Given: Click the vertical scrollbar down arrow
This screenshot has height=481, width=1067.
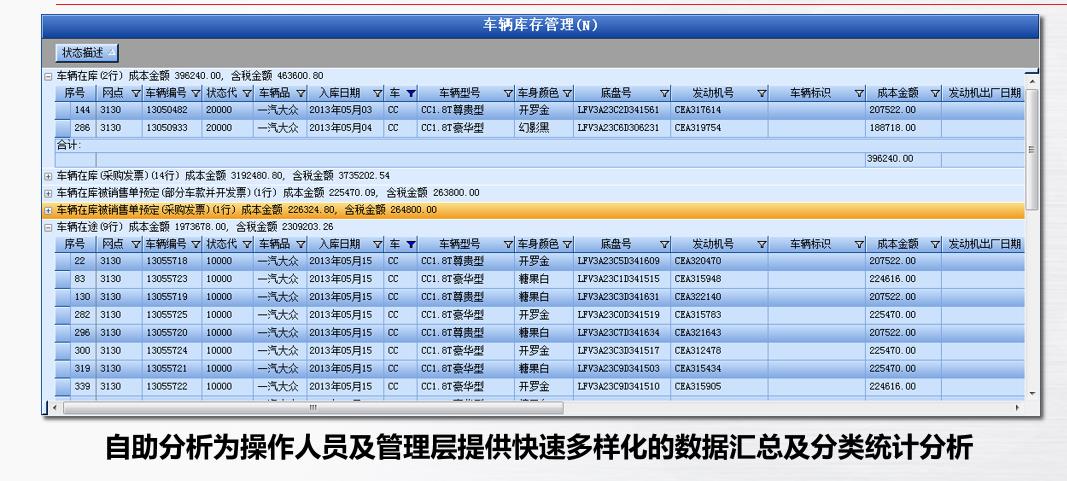Looking at the screenshot, I should coord(1032,394).
